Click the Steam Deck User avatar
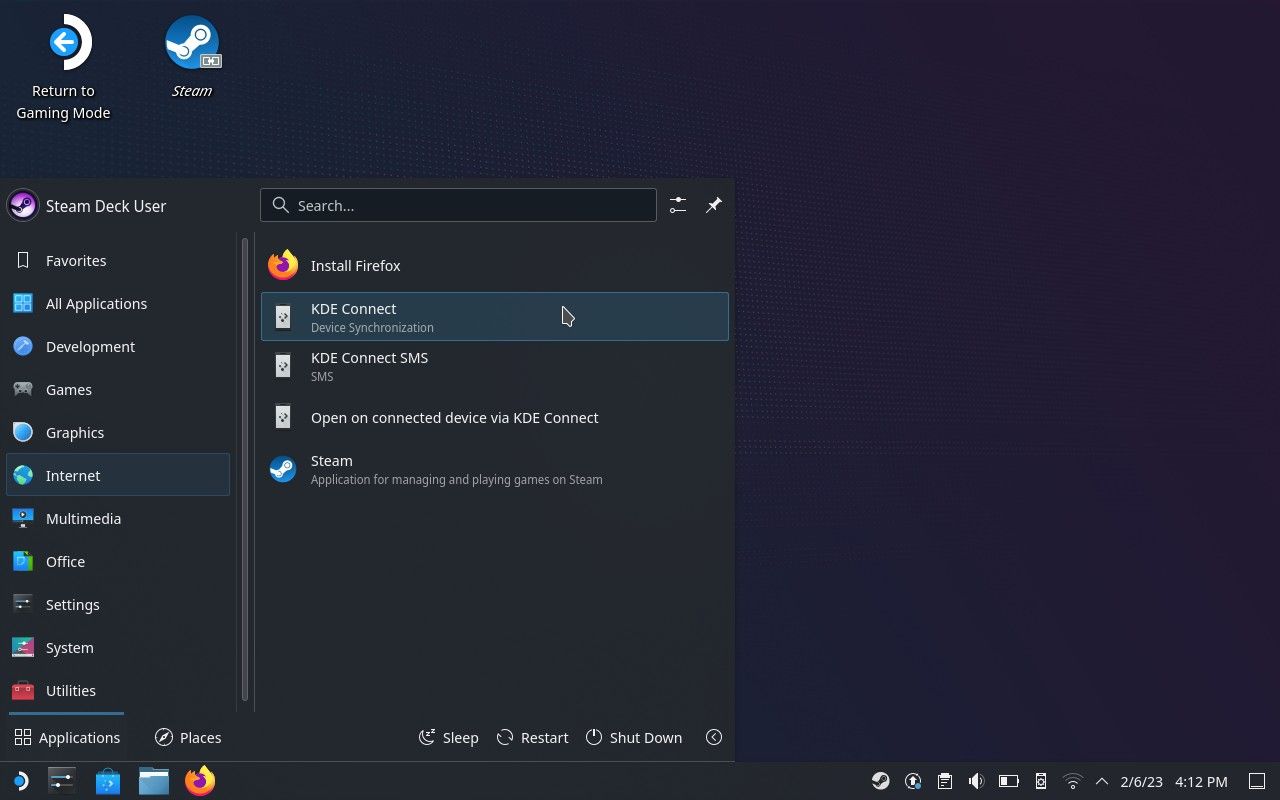This screenshot has width=1280, height=800. point(23,206)
